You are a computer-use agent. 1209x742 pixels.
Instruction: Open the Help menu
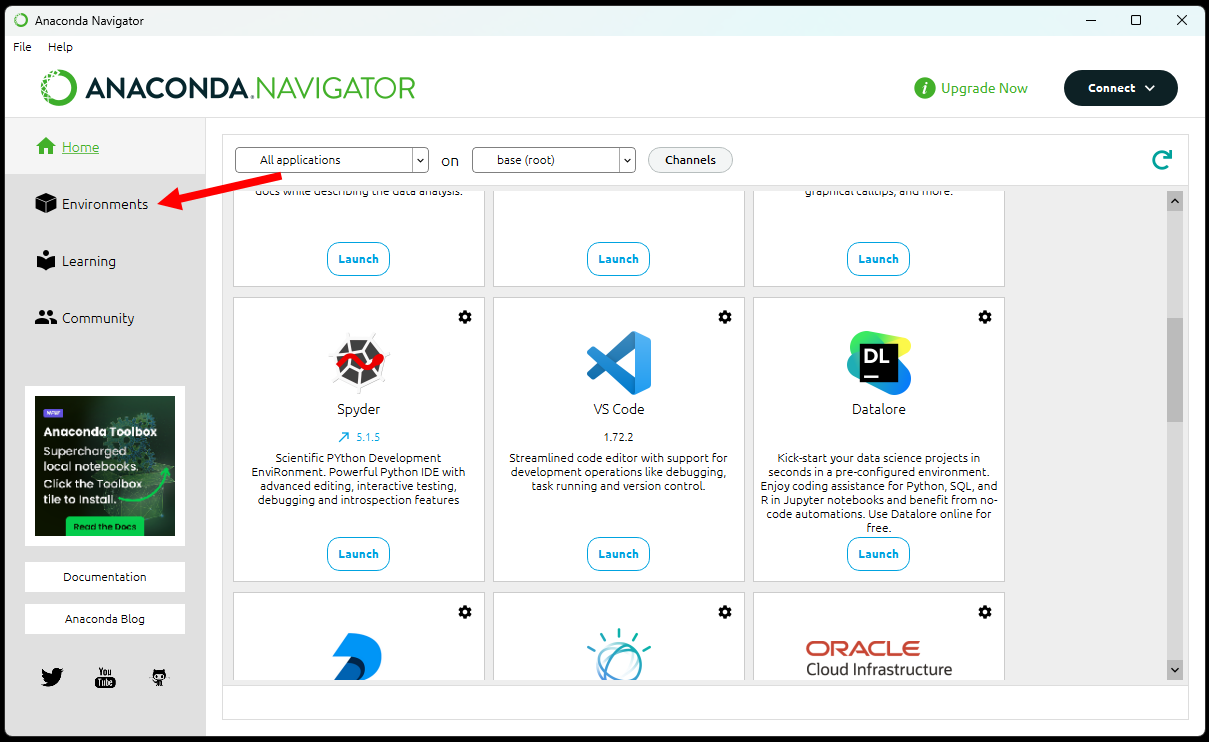click(60, 46)
